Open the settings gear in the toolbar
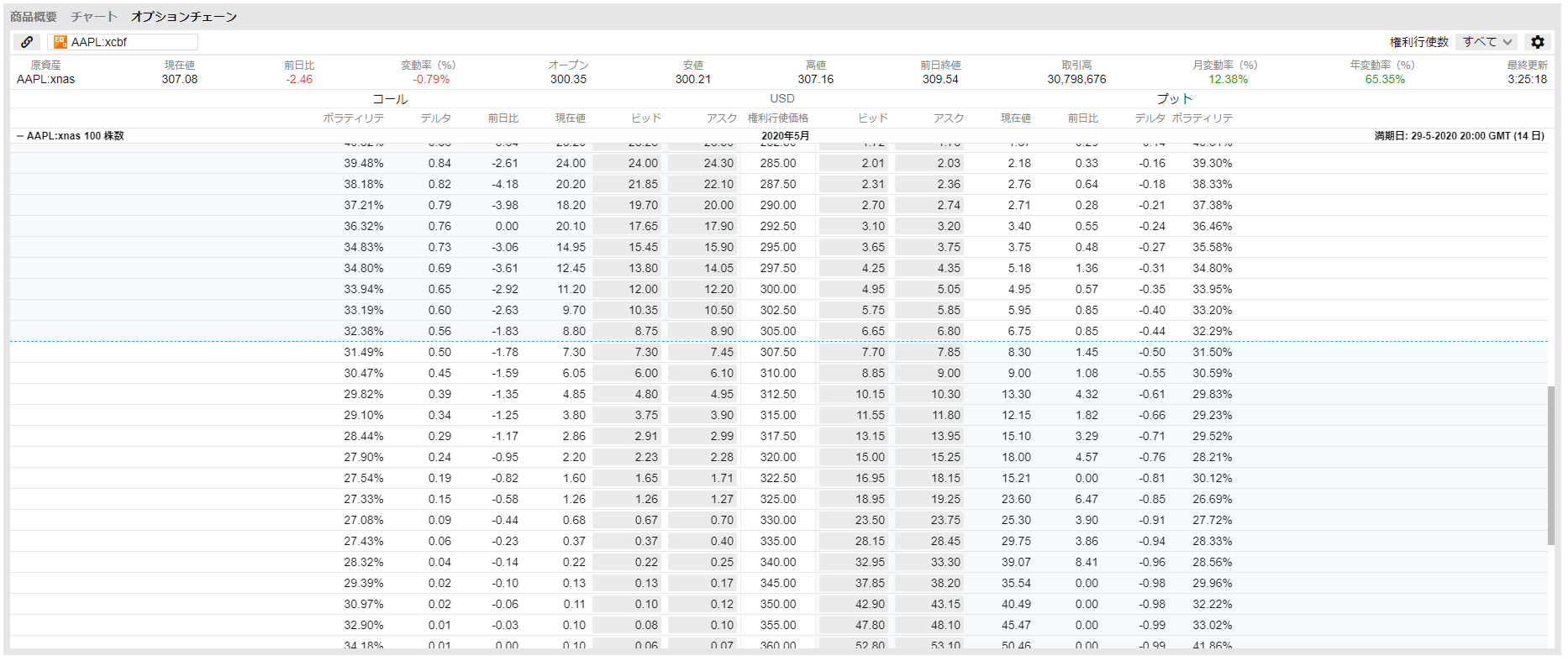 coord(1538,42)
